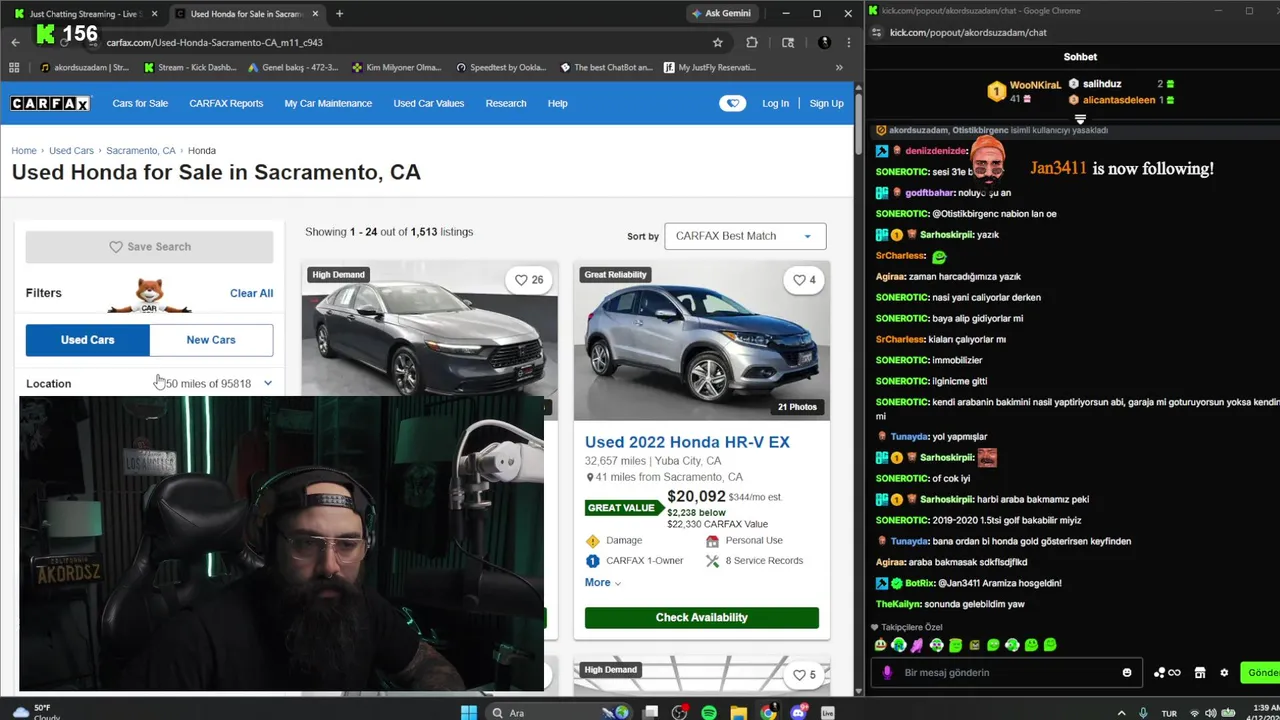Open Discord from the taskbar
This screenshot has width=1280, height=720.
coord(798,712)
